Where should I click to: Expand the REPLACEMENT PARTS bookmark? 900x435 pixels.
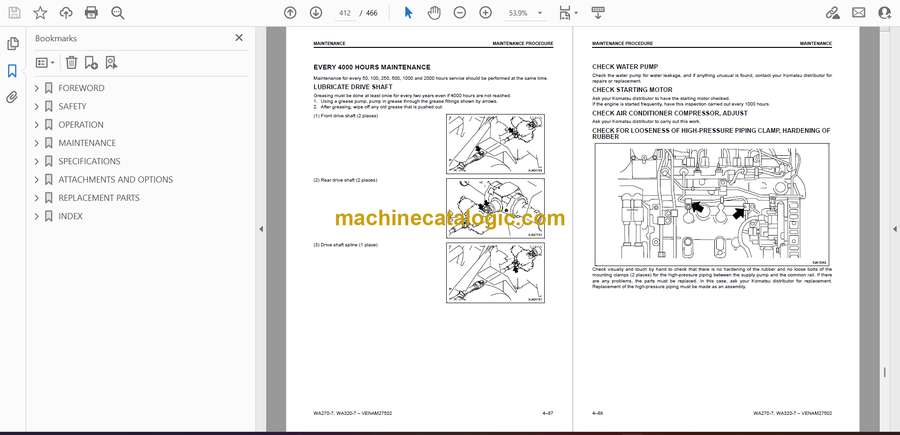click(x=37, y=198)
